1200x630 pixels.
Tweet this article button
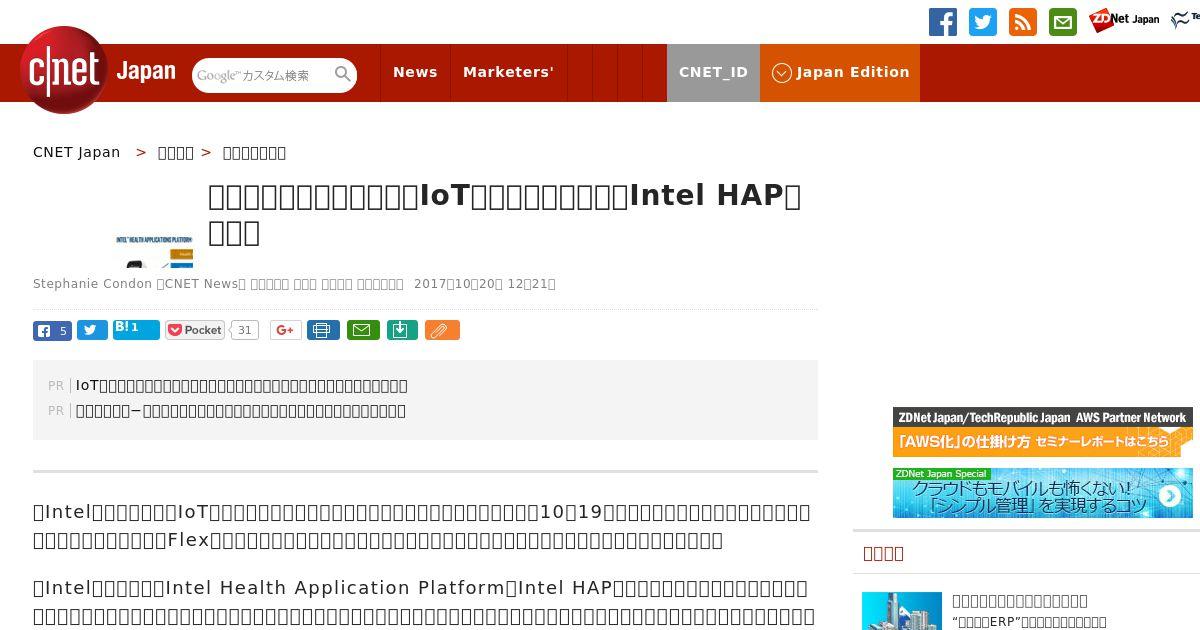(92, 330)
